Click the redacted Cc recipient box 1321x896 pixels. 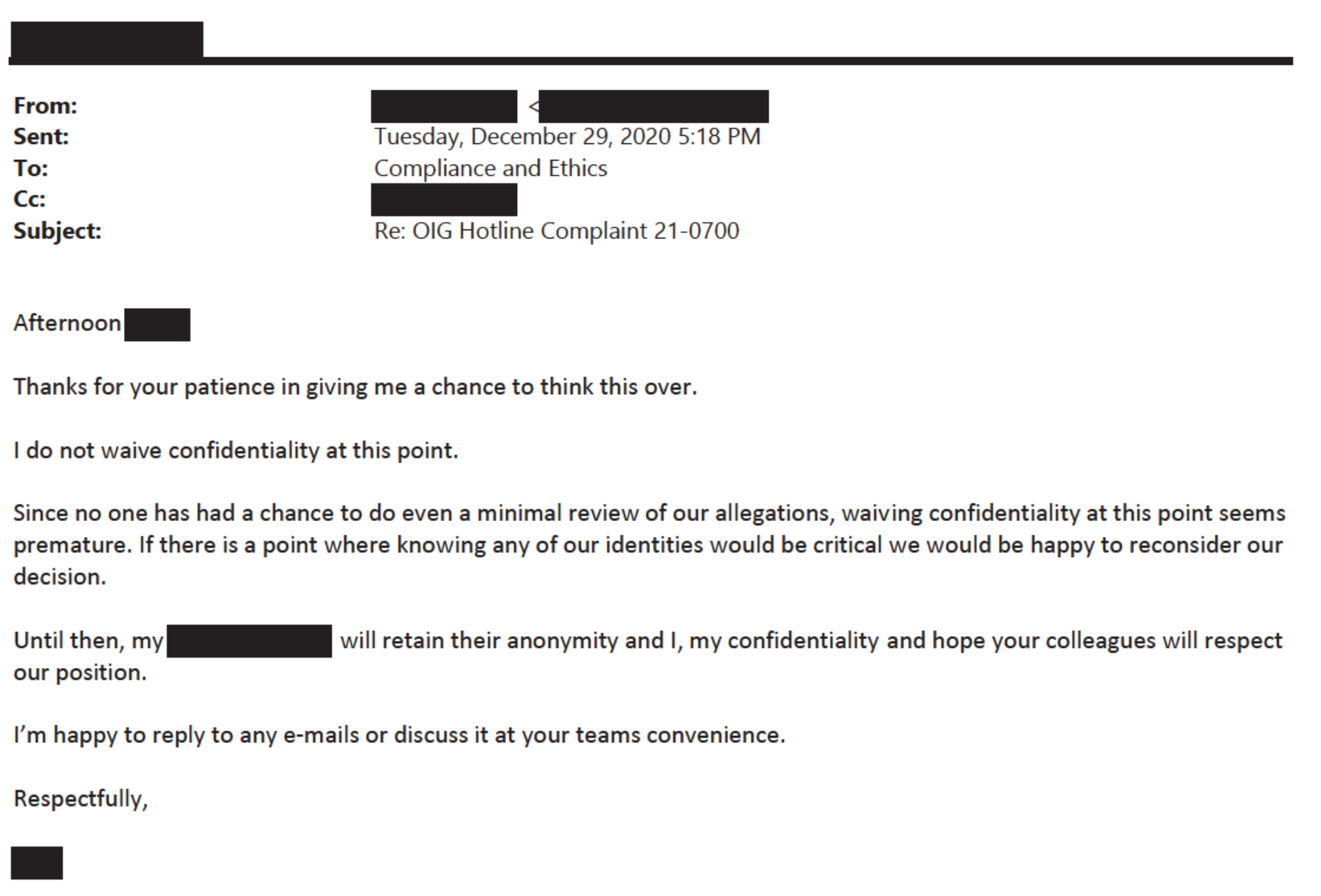444,200
